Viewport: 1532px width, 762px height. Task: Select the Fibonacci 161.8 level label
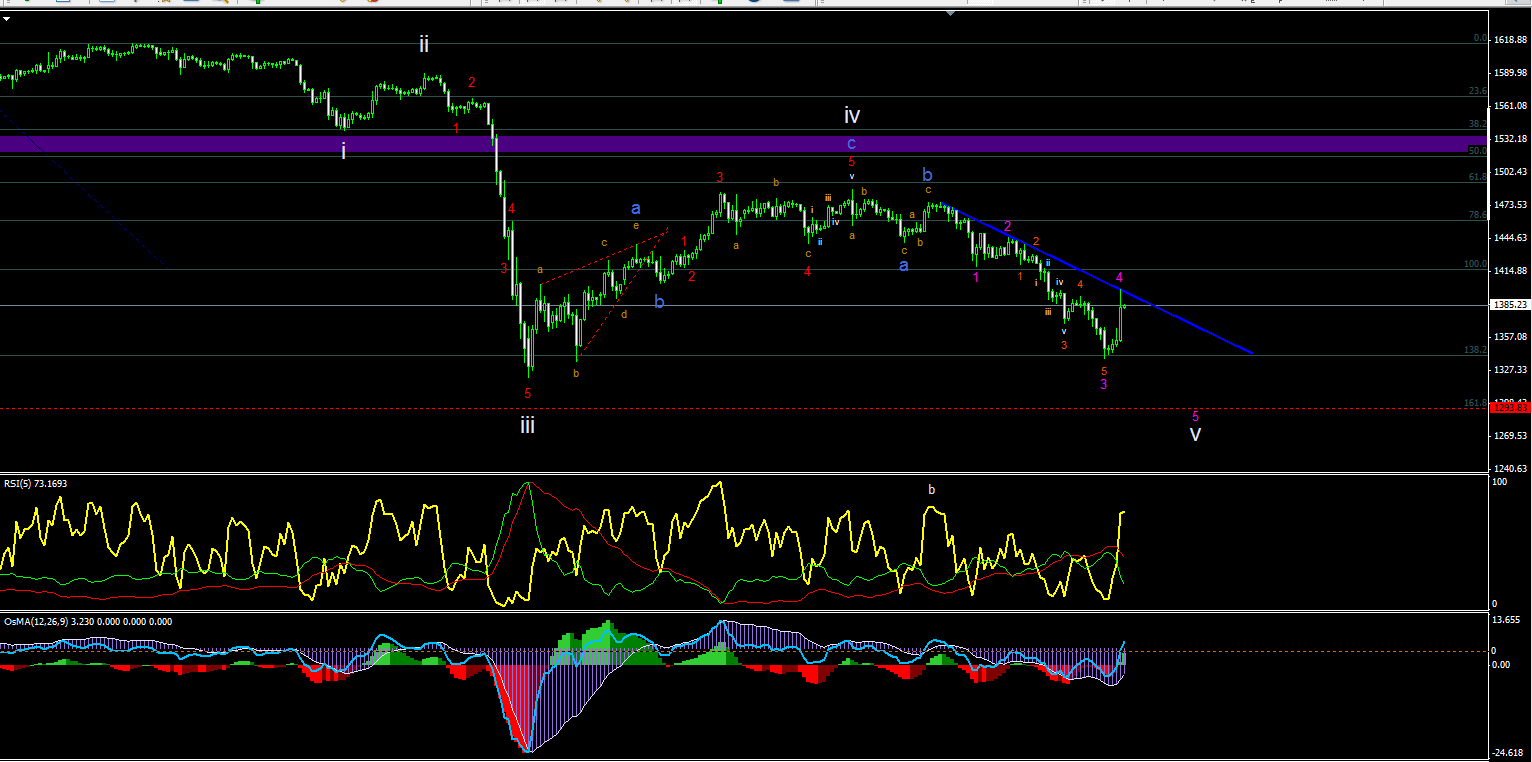click(x=1475, y=403)
